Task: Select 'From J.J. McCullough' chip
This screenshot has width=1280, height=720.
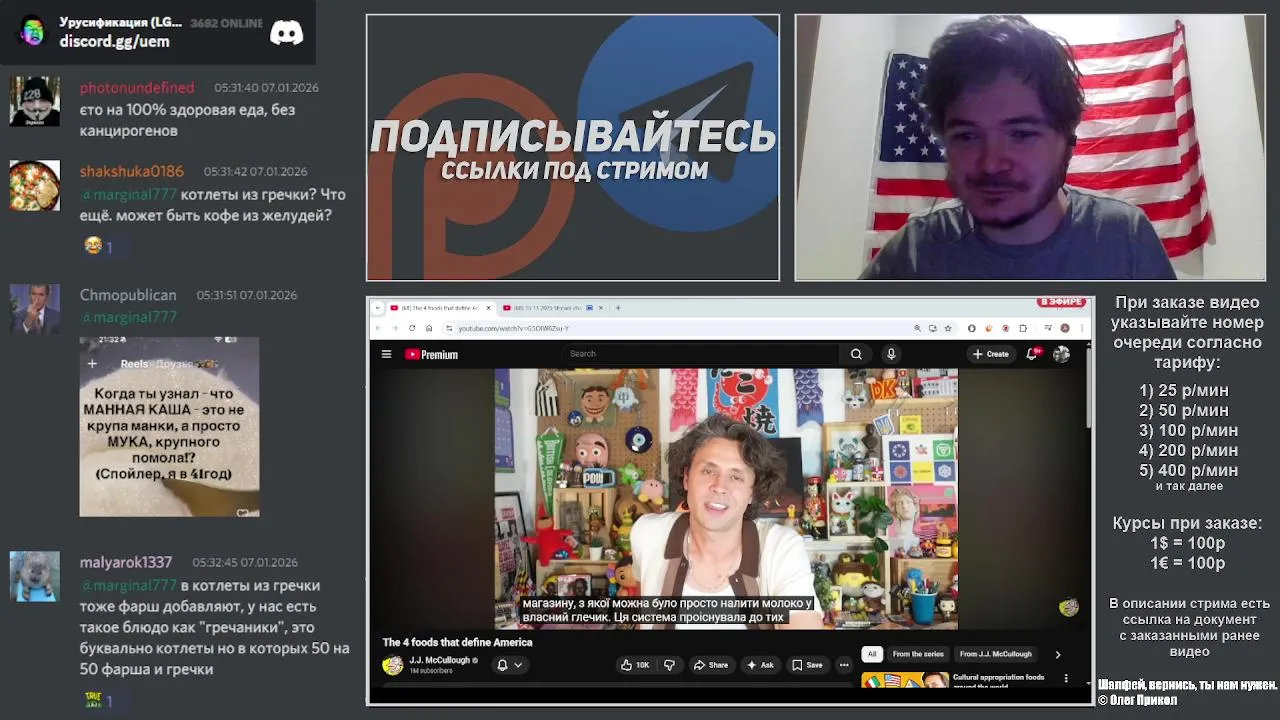Action: [x=995, y=654]
